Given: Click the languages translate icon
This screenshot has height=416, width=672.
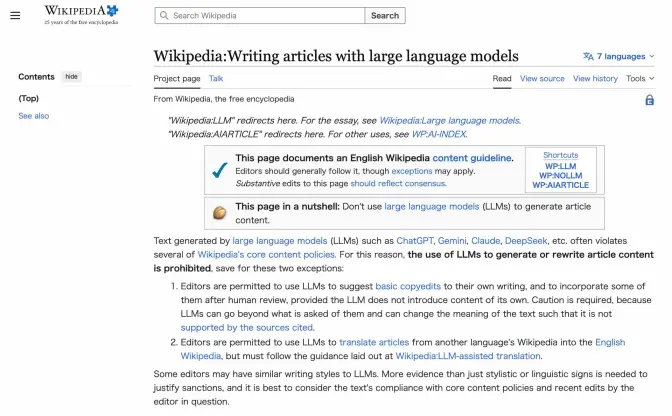Looking at the screenshot, I should [x=588, y=56].
